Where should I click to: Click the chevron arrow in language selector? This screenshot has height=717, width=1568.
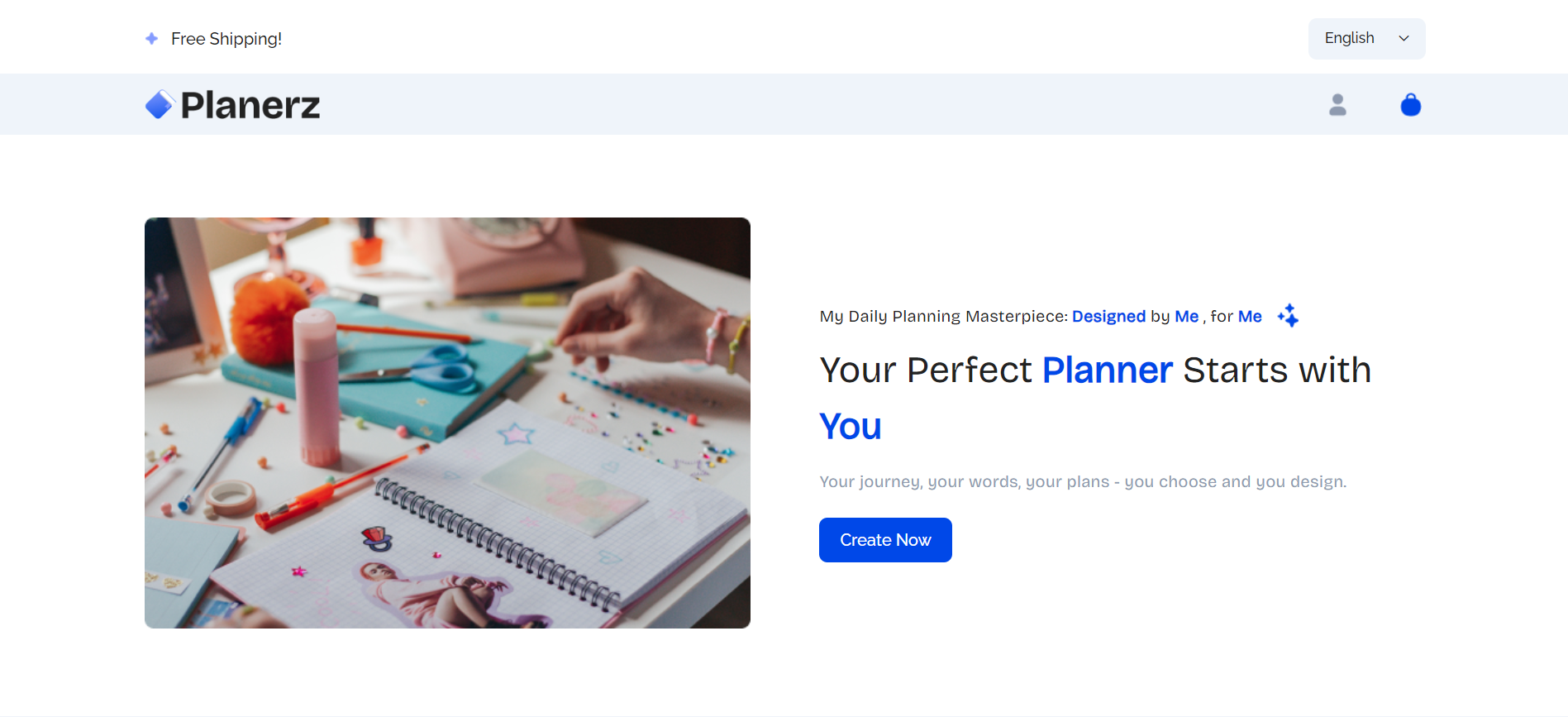coord(1404,39)
